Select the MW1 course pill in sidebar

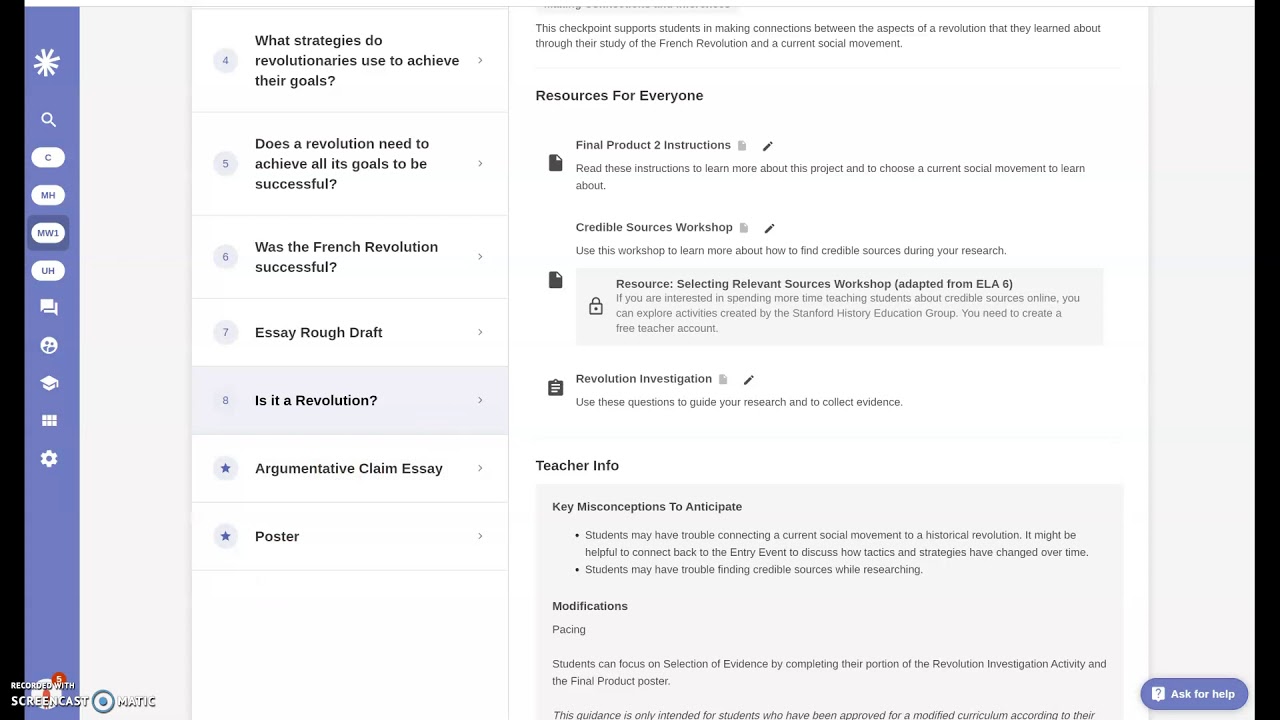click(48, 233)
